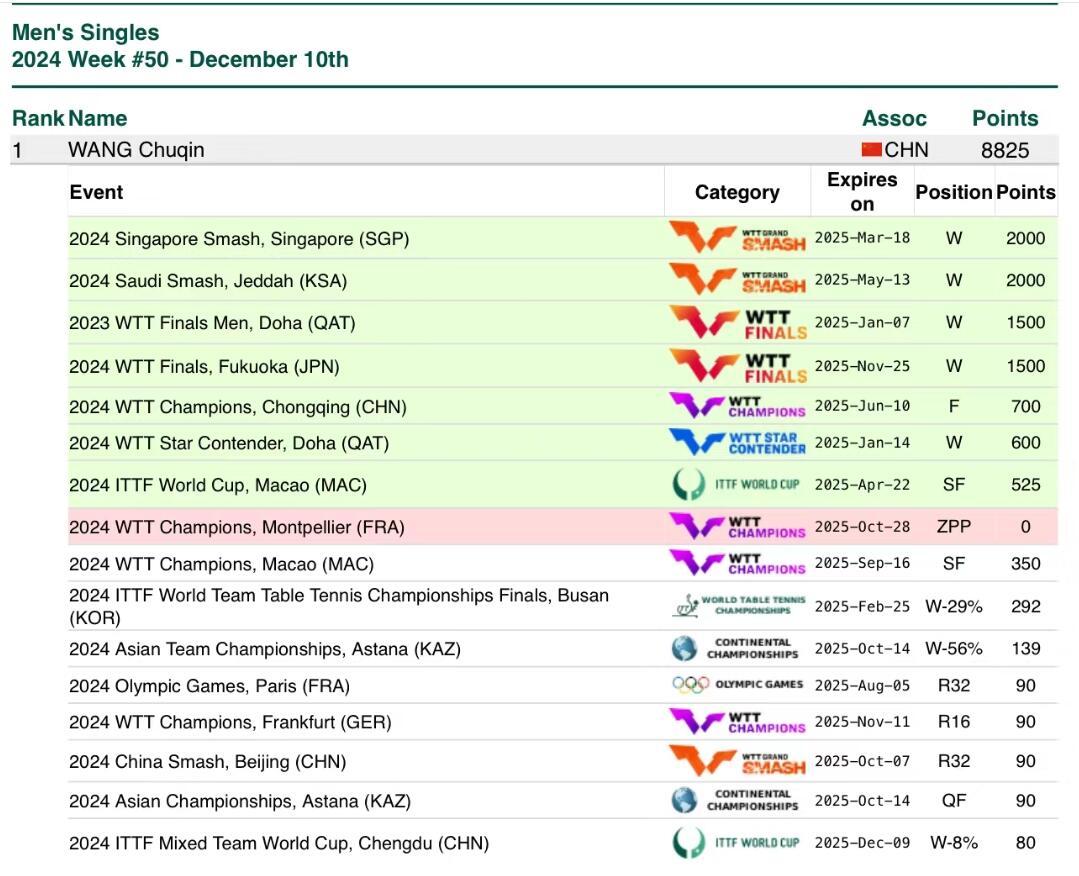
Task: Click World Team Table Tennis Championships logo
Action: (737, 606)
